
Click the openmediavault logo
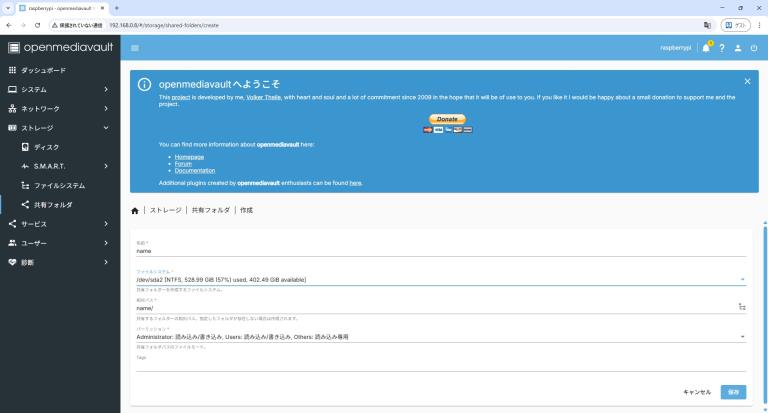coord(60,47)
